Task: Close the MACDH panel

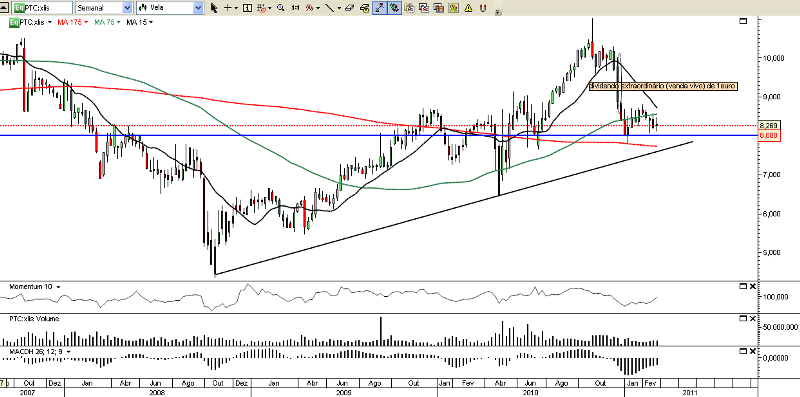Action: click(x=754, y=351)
